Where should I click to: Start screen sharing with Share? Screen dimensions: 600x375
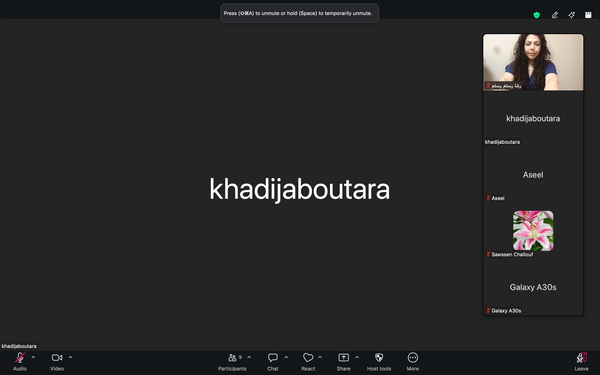click(343, 361)
